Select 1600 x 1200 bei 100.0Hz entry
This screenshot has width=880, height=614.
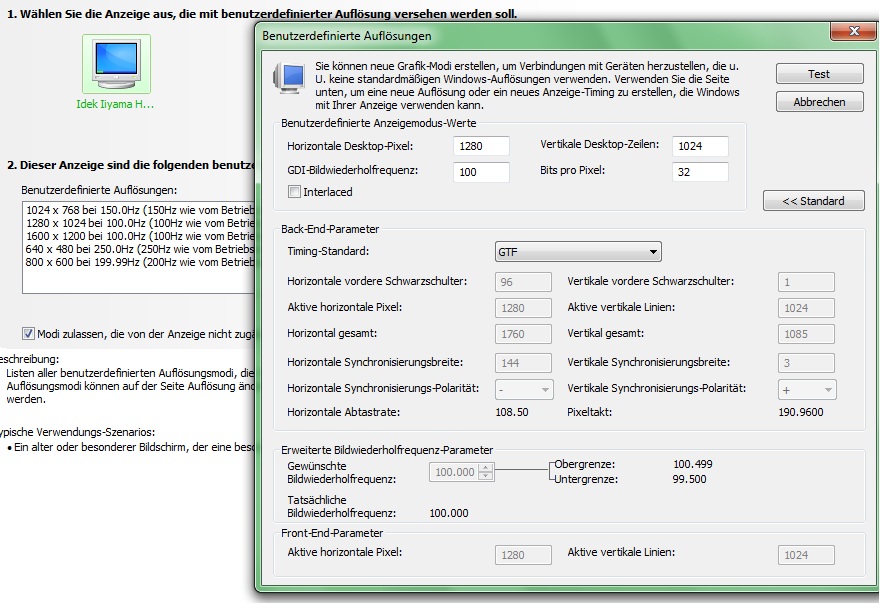pos(140,236)
